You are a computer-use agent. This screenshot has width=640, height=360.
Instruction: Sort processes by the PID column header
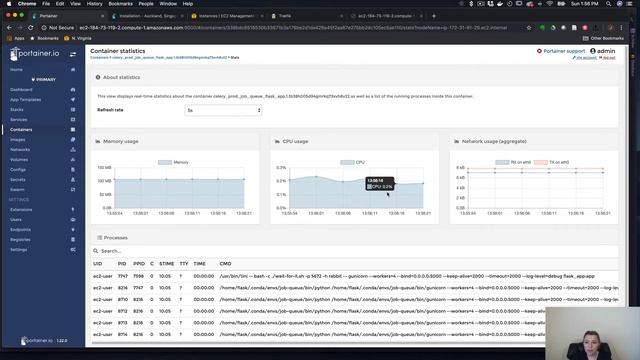pos(122,264)
